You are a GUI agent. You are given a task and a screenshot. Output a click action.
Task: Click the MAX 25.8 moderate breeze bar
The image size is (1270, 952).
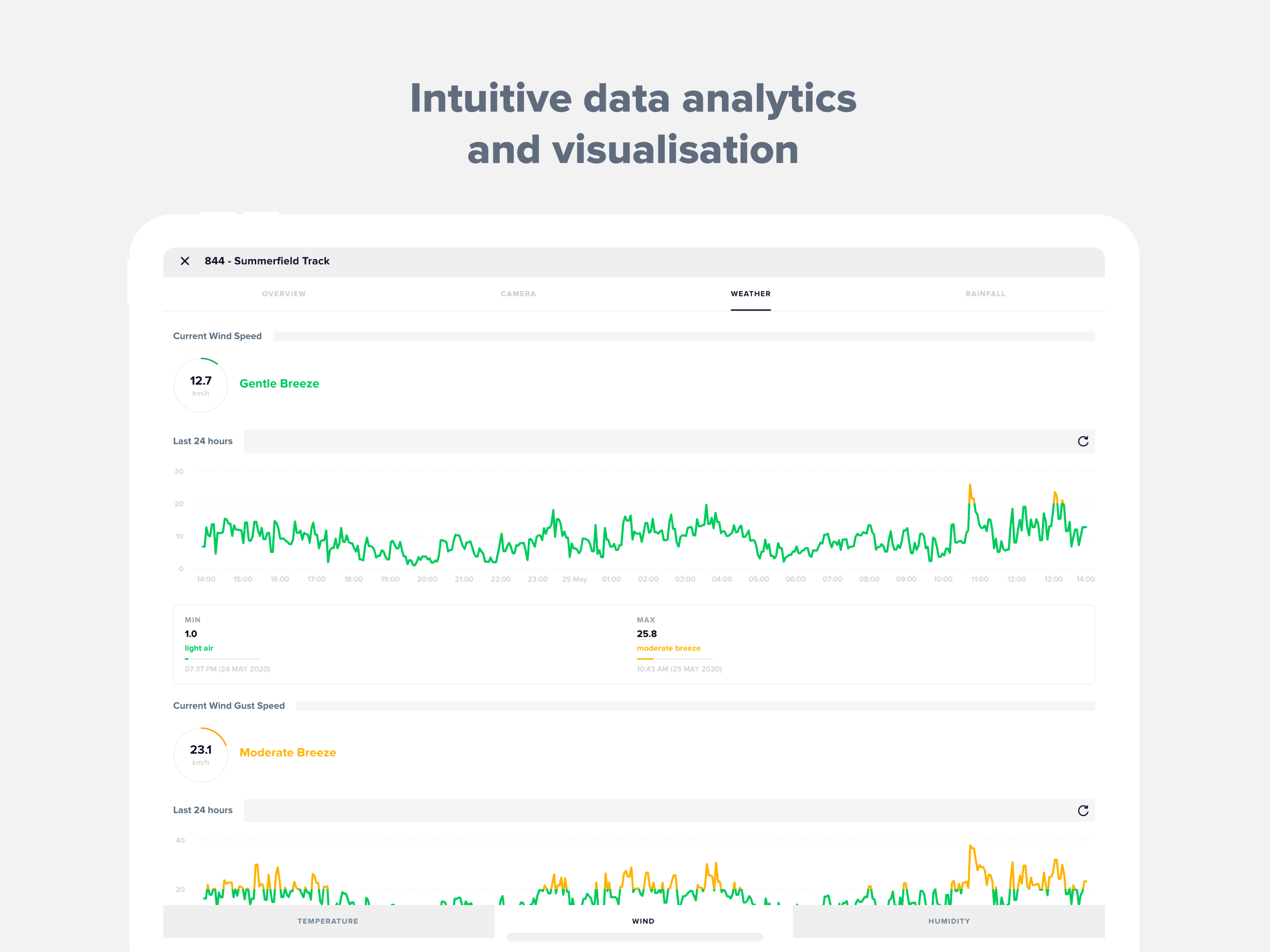(675, 659)
